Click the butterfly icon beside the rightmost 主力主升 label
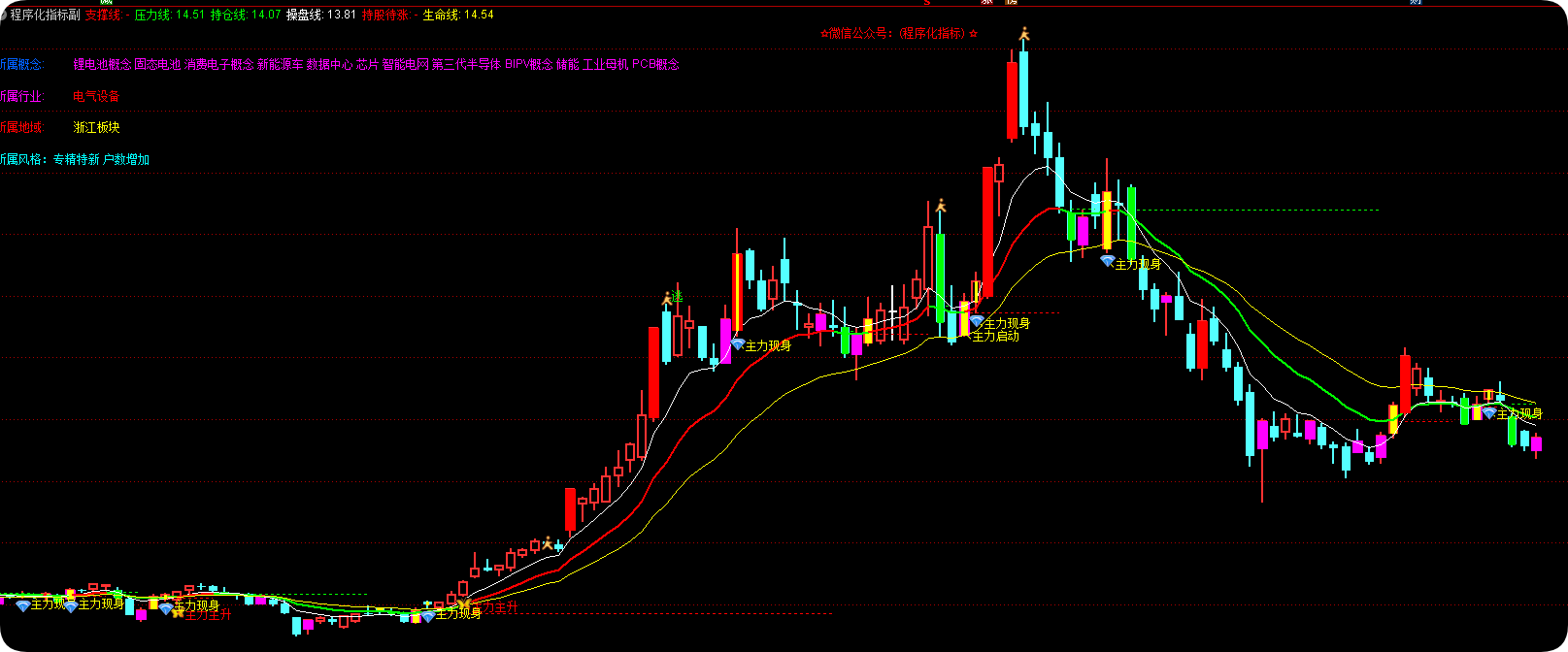1568x652 pixels. 464,604
